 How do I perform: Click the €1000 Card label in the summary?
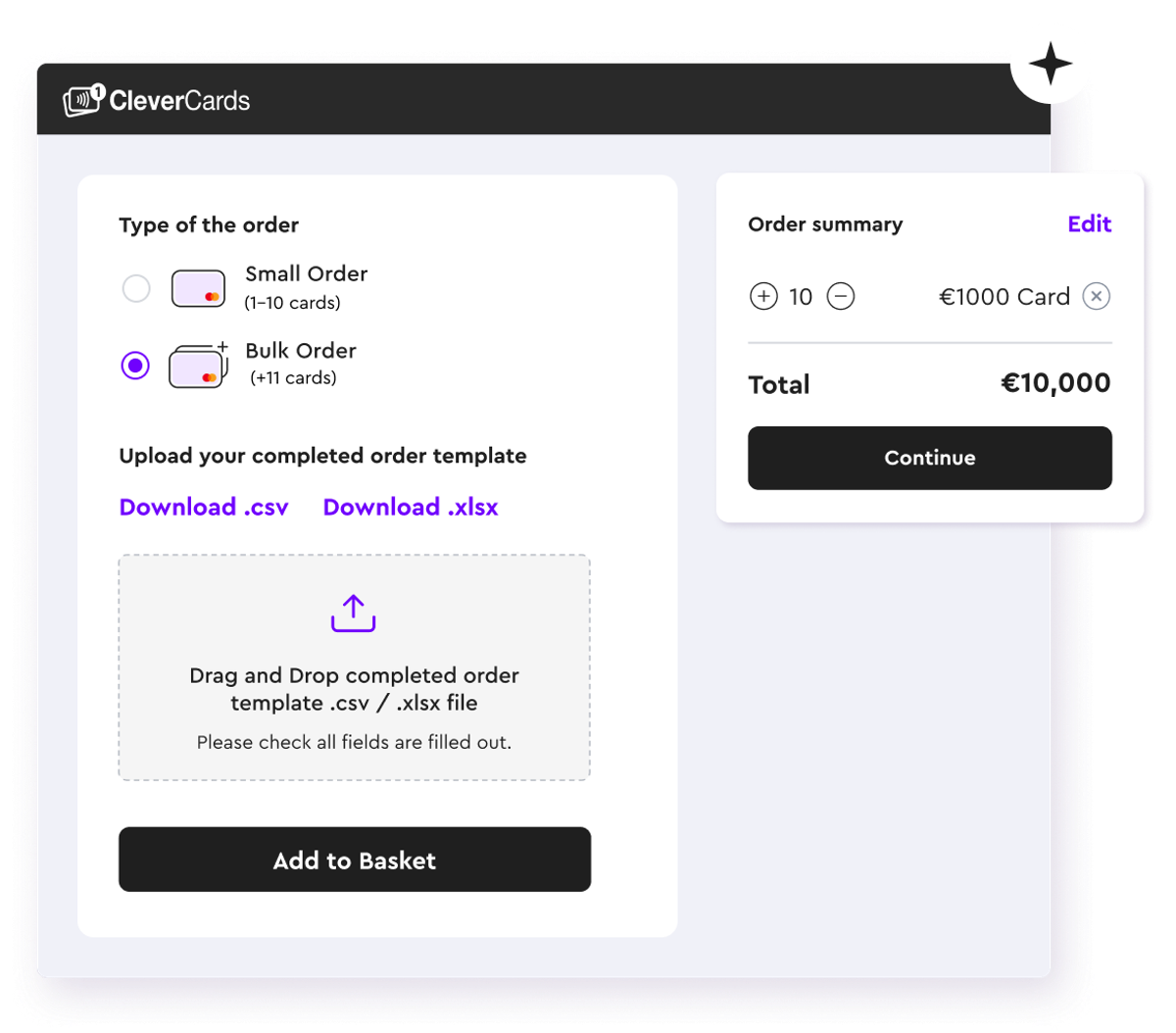click(x=1004, y=296)
